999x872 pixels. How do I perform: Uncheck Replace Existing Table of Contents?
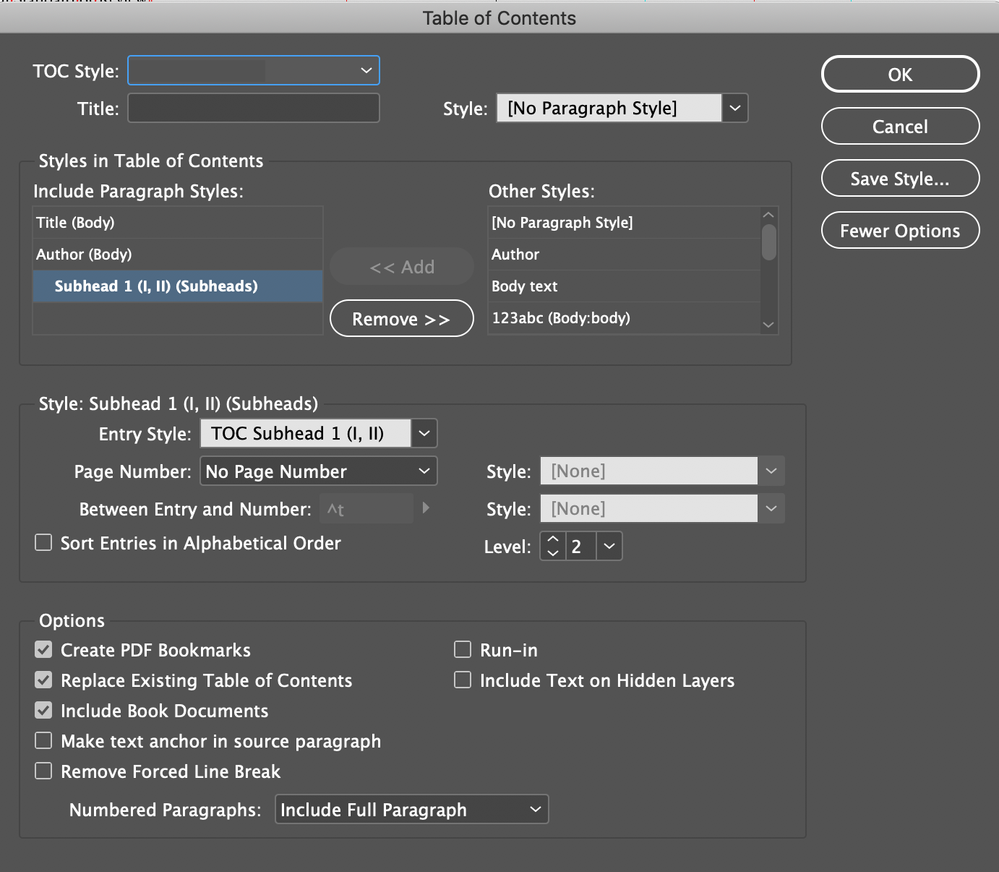pos(44,681)
